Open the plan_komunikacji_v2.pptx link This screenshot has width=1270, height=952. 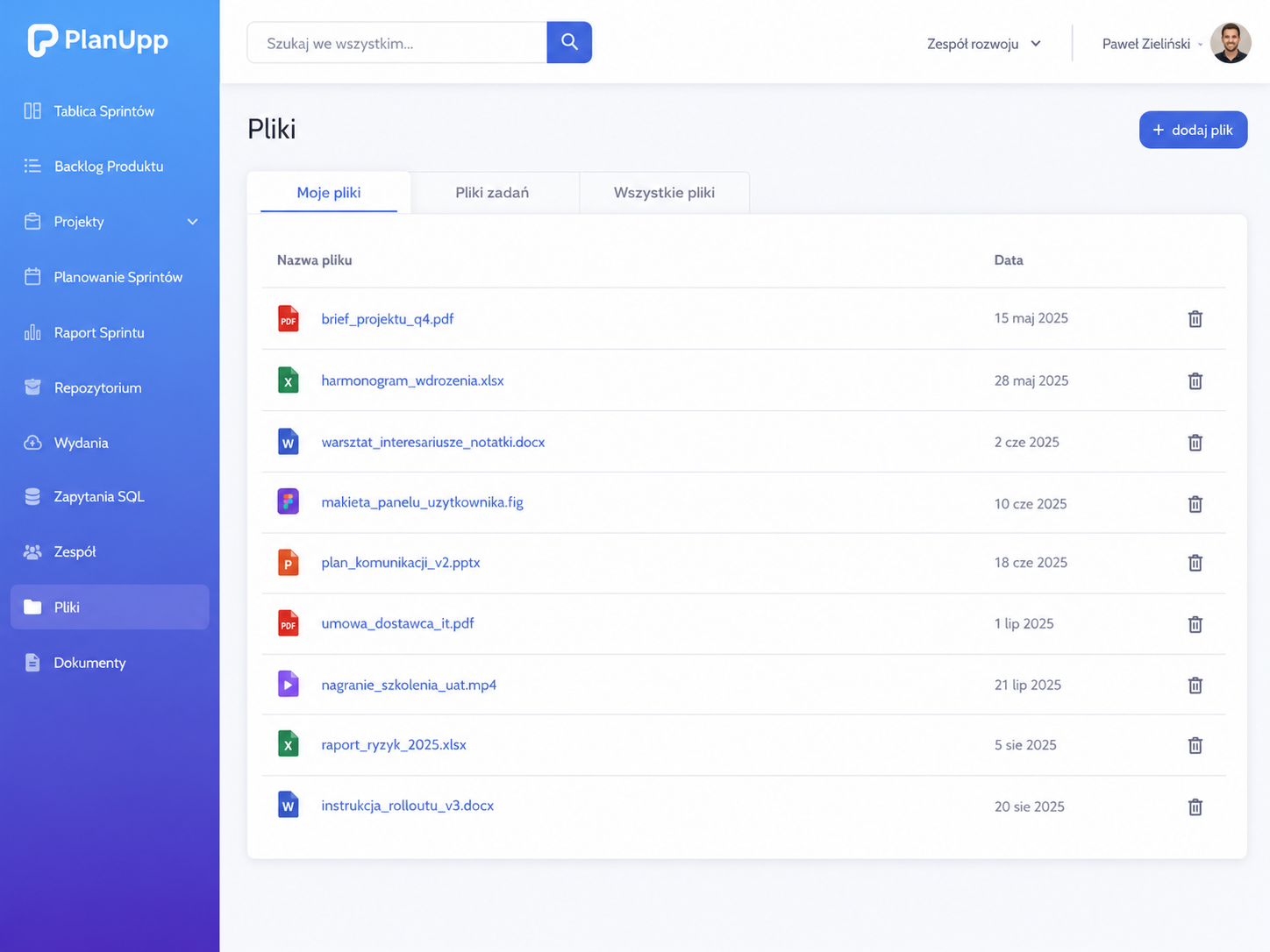point(401,562)
